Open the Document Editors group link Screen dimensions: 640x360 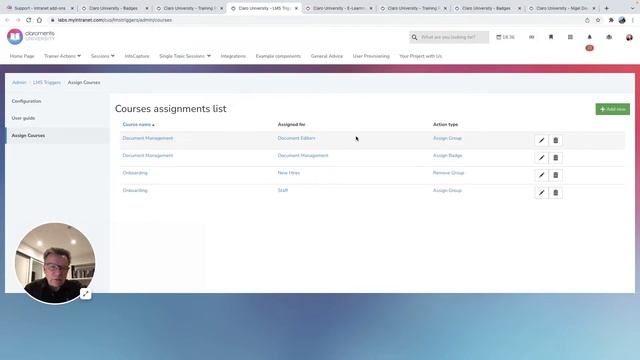click(x=296, y=138)
